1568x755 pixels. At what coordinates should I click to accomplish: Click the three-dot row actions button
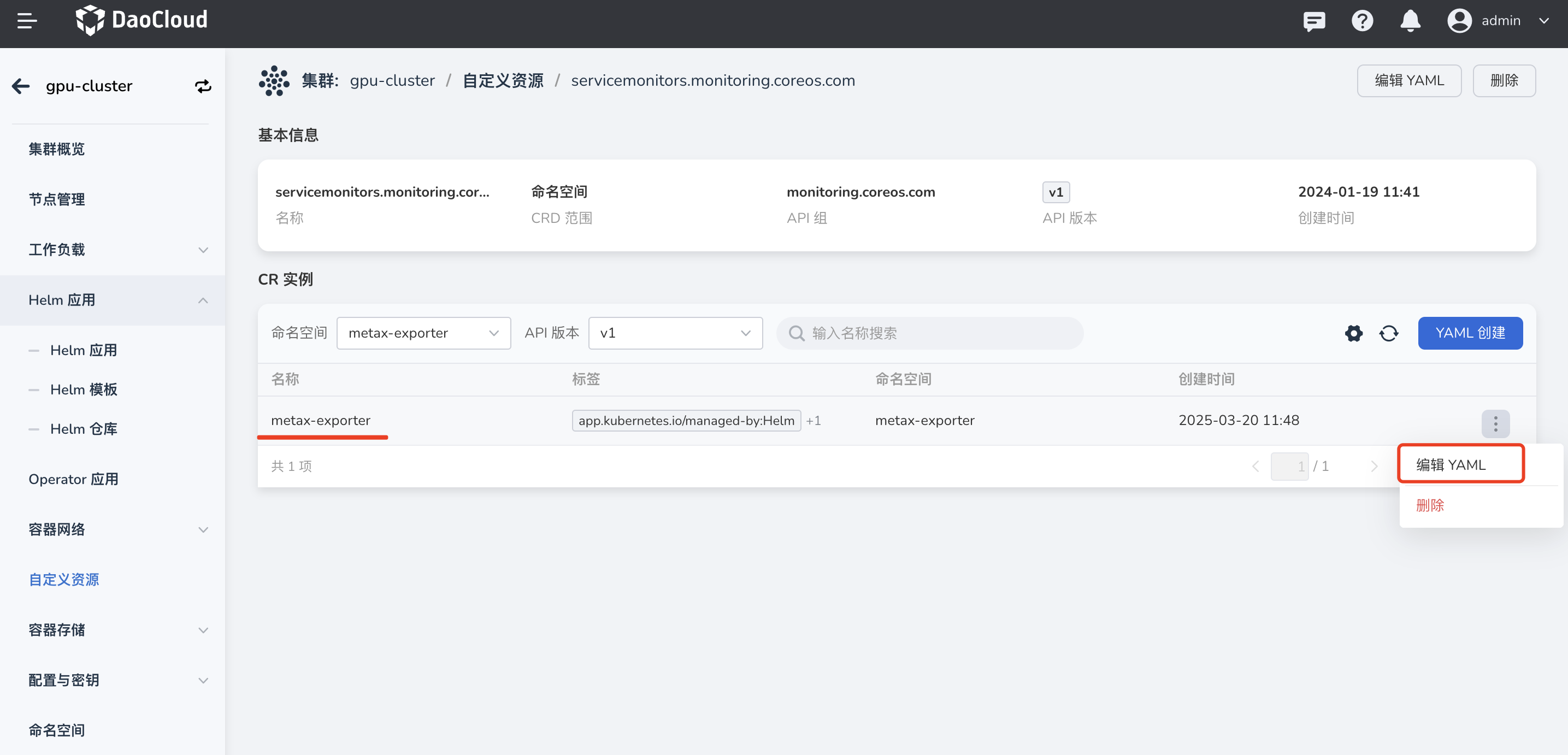pyautogui.click(x=1495, y=423)
